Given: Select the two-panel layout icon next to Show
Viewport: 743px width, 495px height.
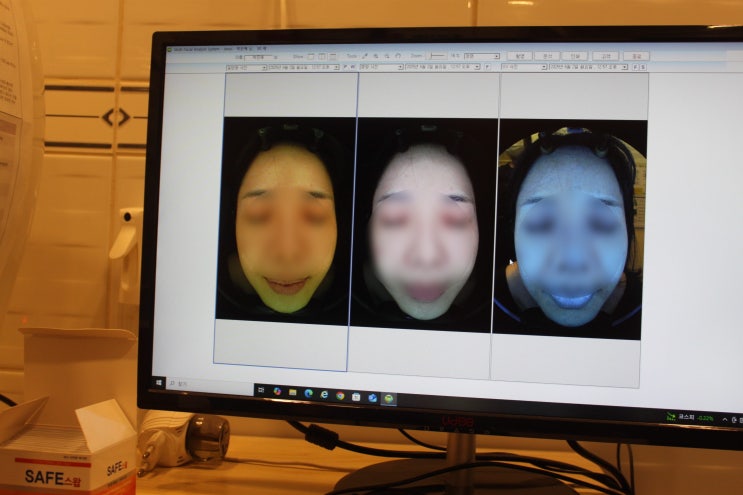Looking at the screenshot, I should tap(322, 57).
